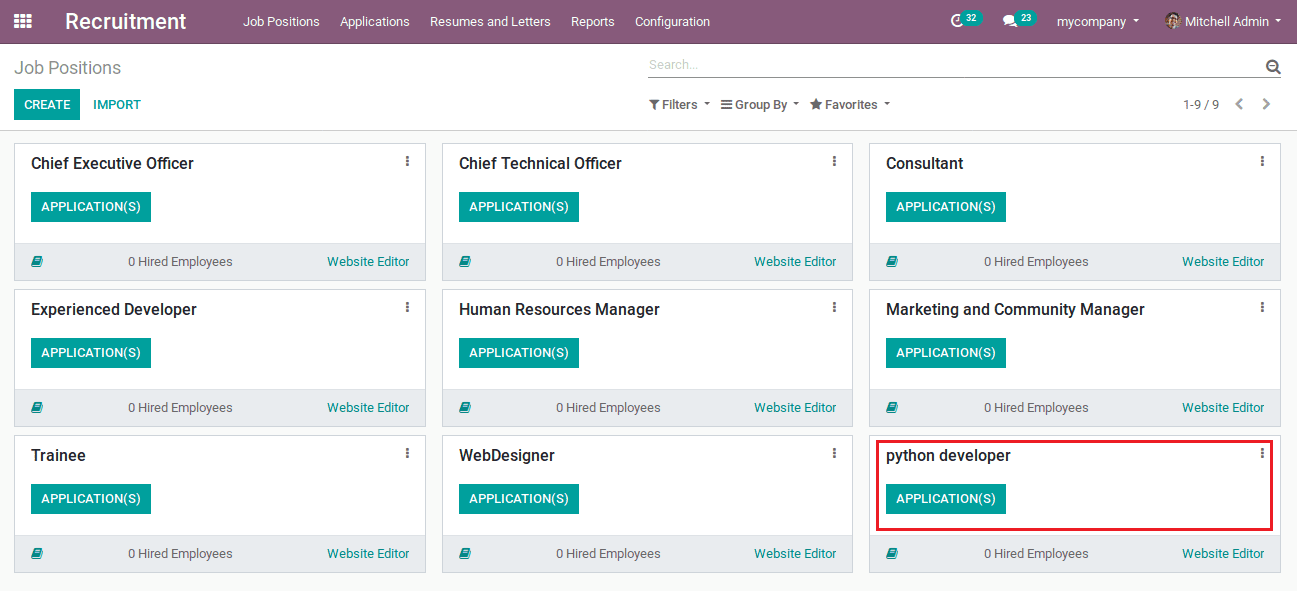The image size is (1297, 591).
Task: Open kebab menu on Consultant card
Action: [1262, 161]
